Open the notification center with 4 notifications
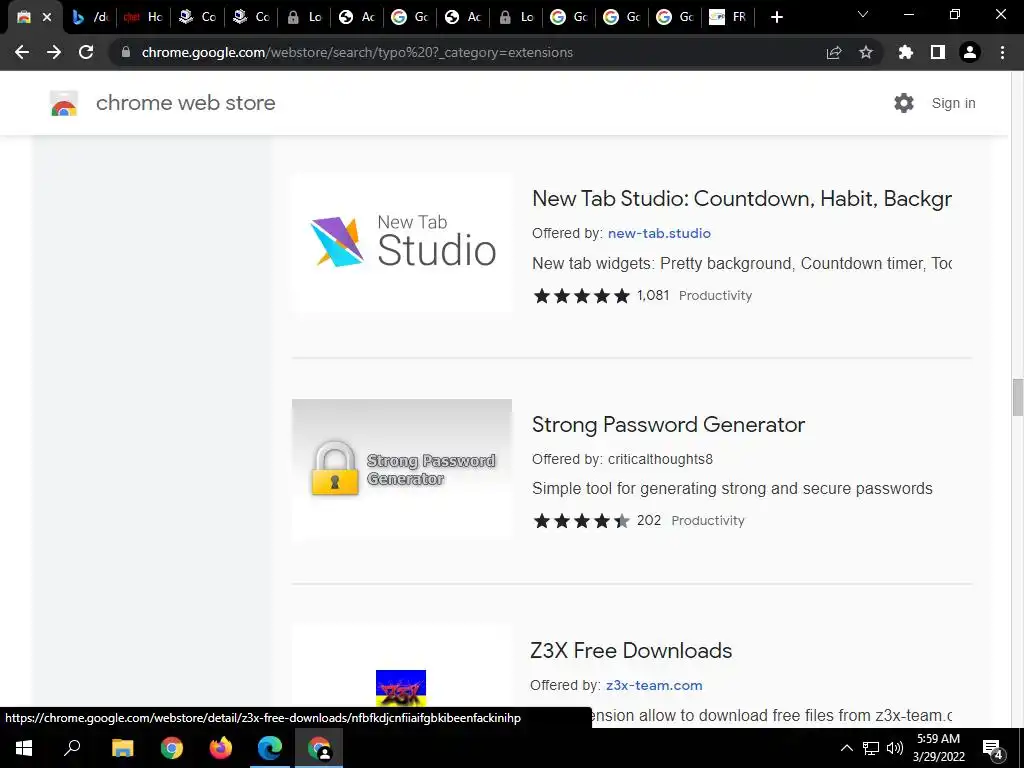The width and height of the screenshot is (1024, 768). click(992, 748)
